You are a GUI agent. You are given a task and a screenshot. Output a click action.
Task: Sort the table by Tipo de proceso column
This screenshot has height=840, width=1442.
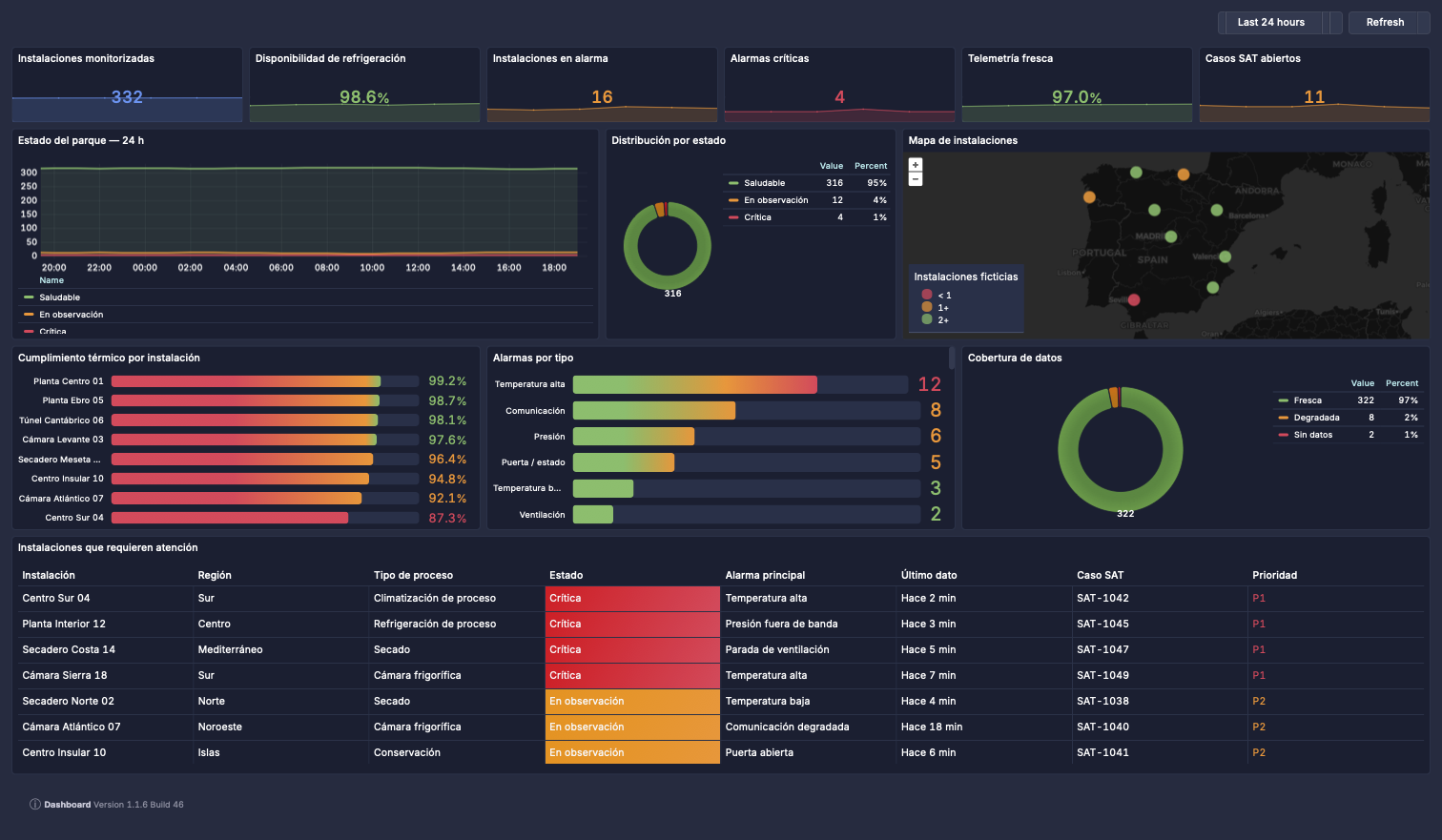tap(413, 575)
